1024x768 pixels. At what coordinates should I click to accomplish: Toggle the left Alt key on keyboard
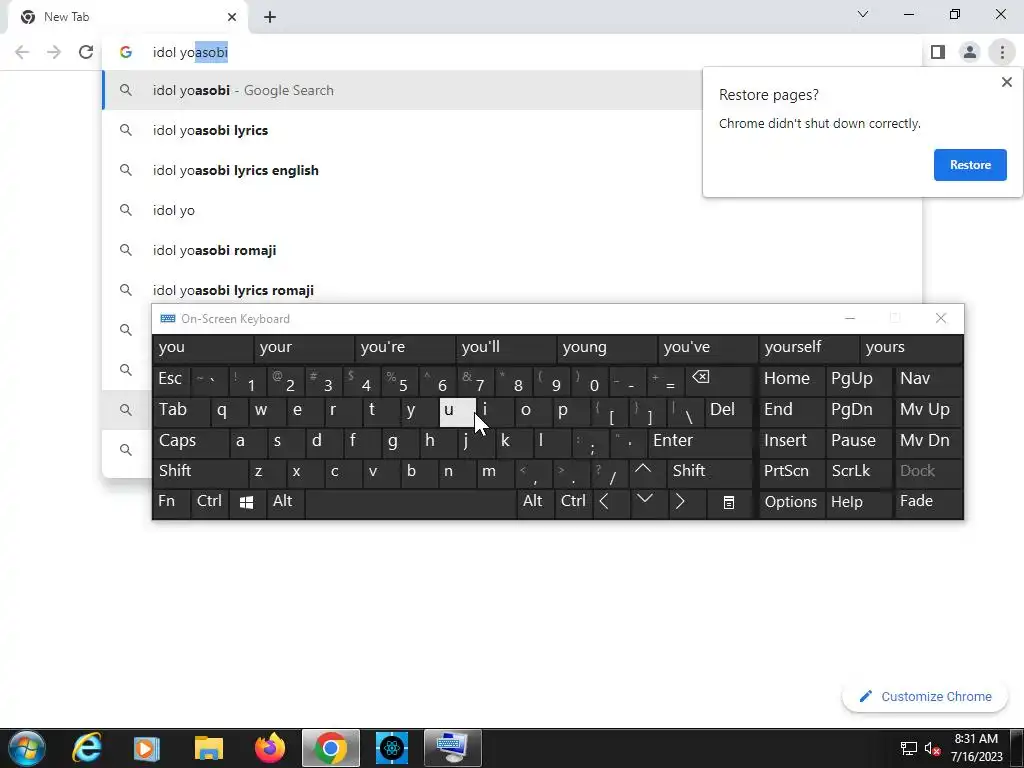point(285,502)
